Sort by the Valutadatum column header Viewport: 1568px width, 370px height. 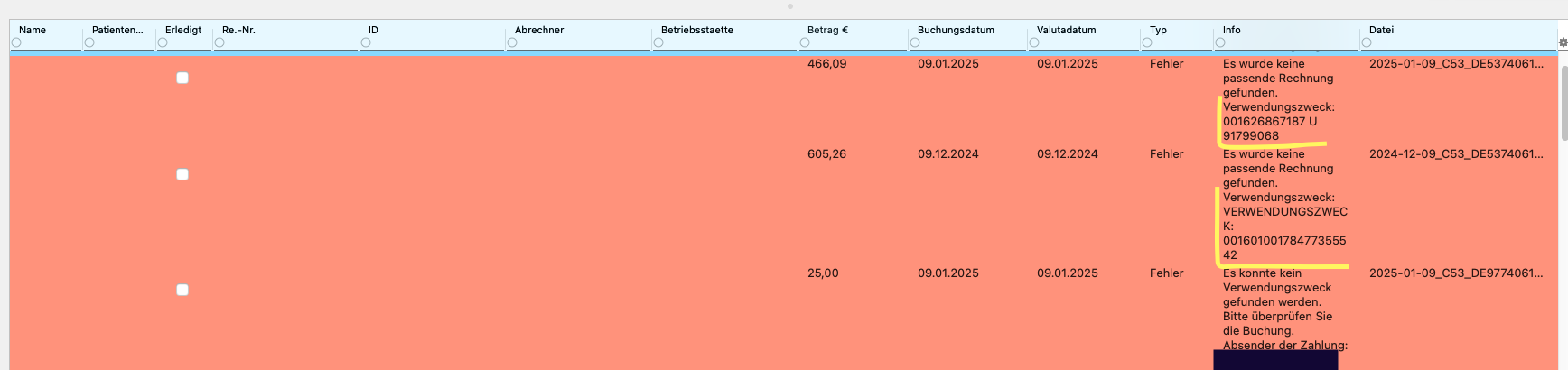[1067, 30]
